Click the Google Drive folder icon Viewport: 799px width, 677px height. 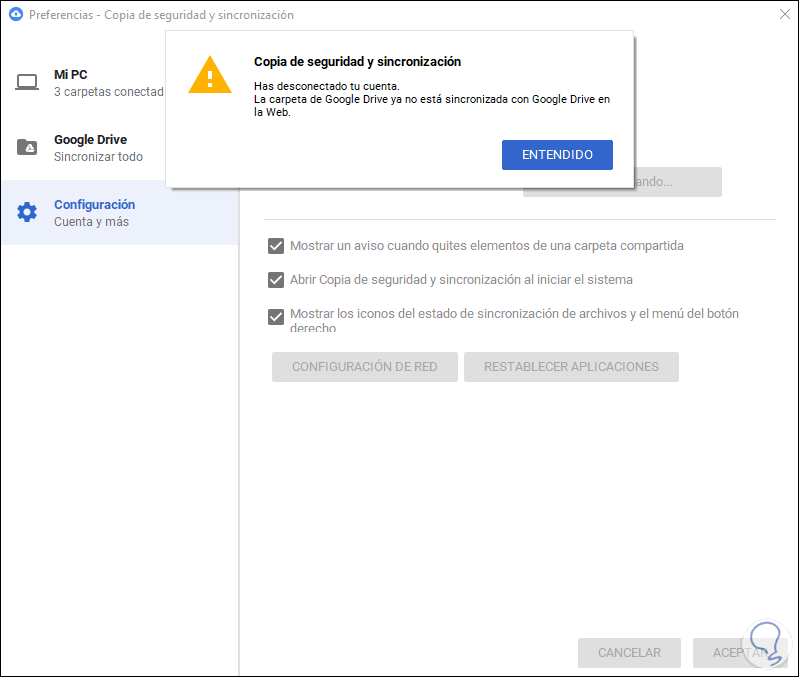27,147
